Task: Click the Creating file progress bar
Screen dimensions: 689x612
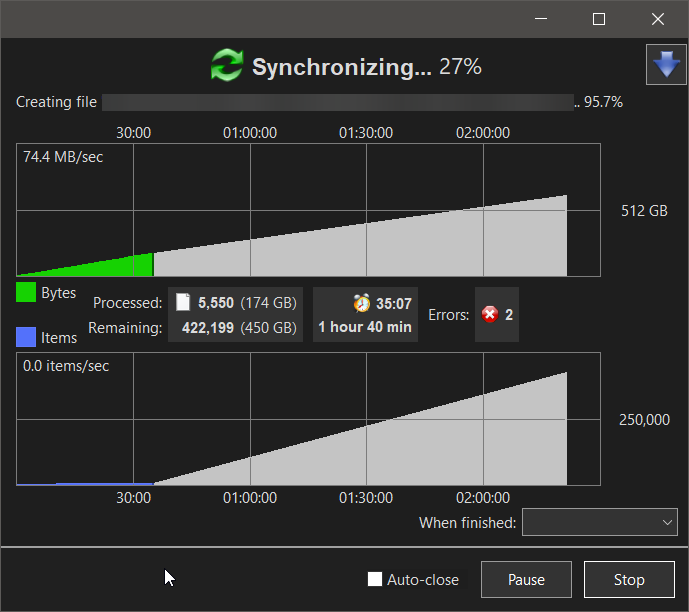Action: coord(338,102)
